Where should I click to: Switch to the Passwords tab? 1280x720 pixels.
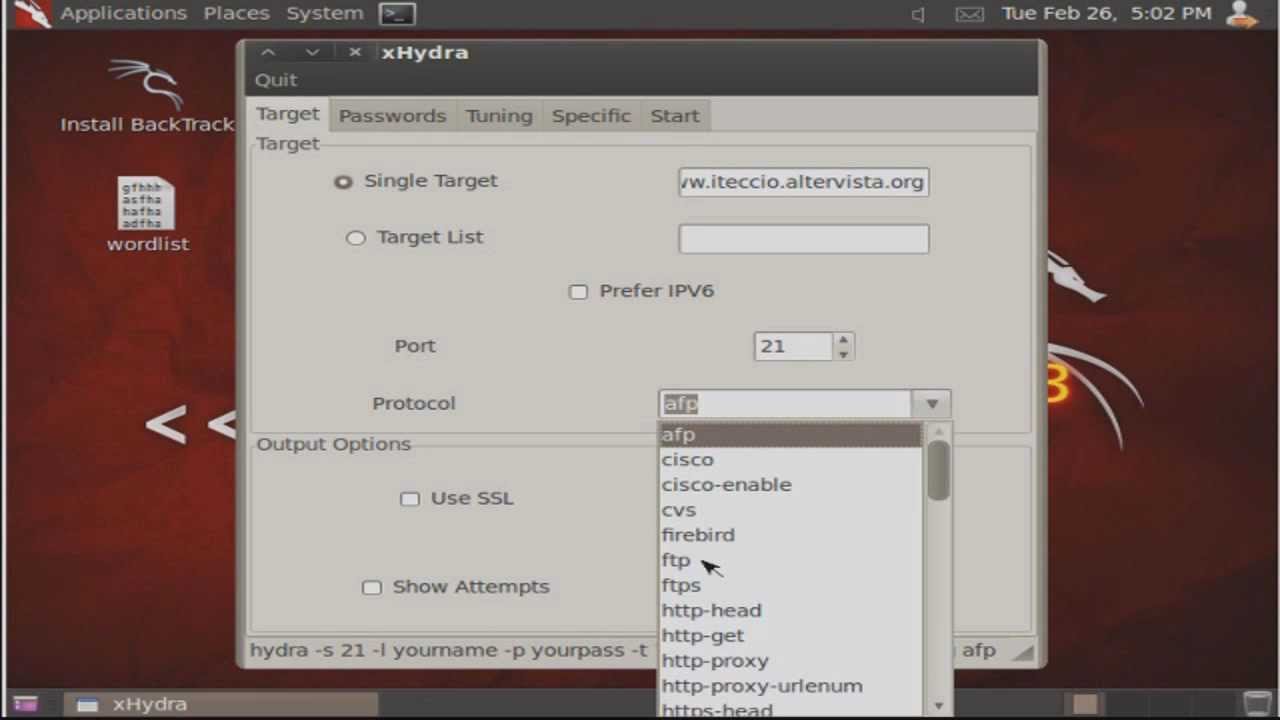tap(392, 116)
